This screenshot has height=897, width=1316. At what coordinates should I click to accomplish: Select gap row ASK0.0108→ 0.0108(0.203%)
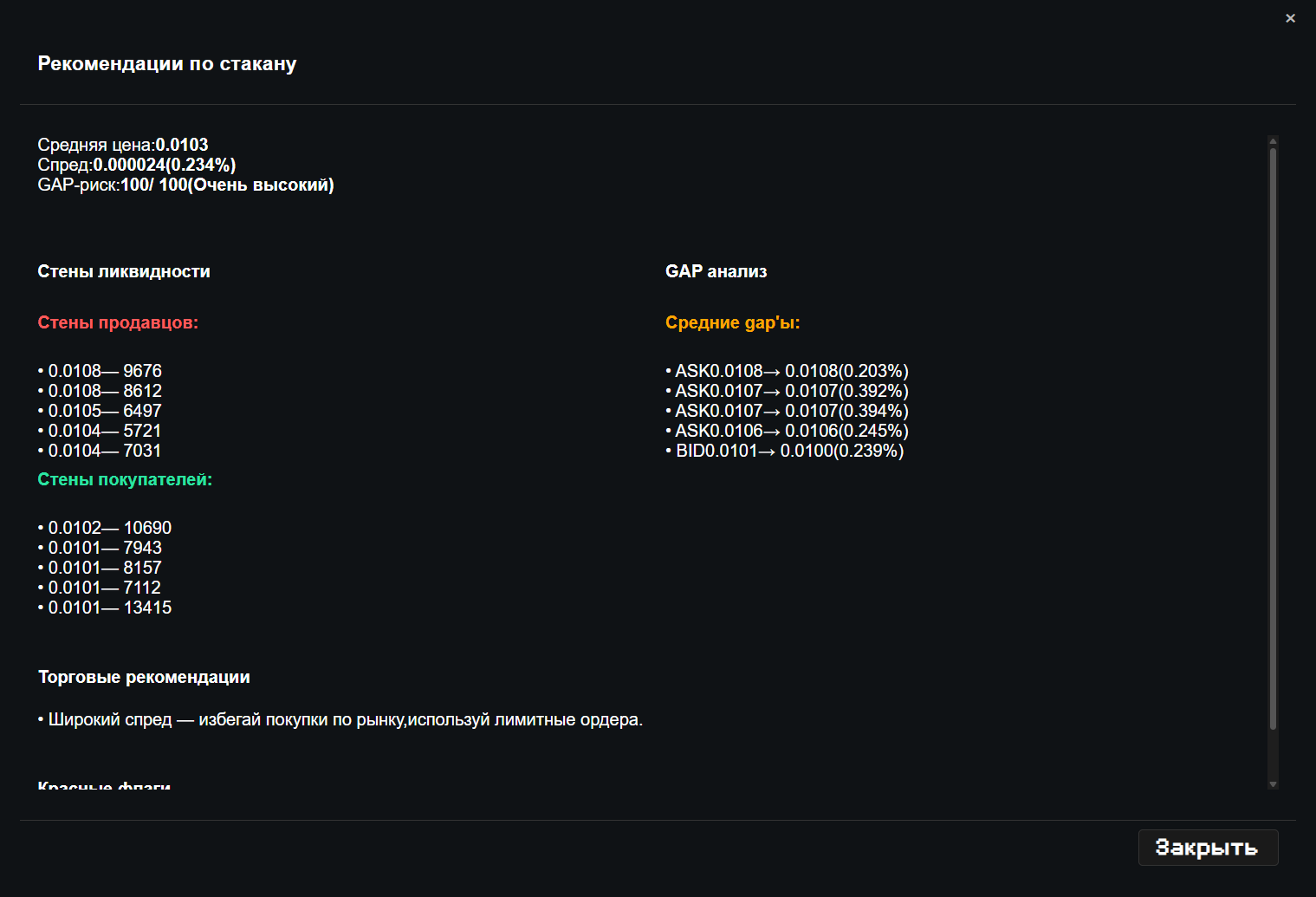coord(787,371)
